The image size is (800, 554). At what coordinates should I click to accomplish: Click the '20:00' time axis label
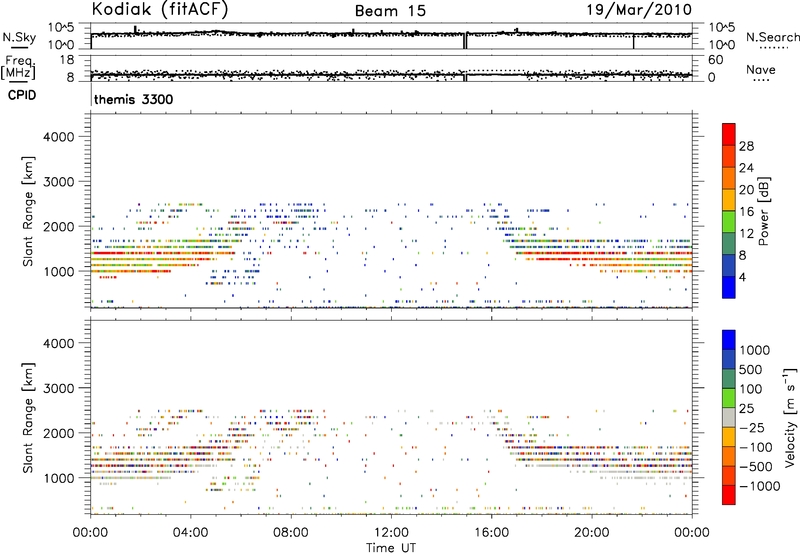[x=592, y=533]
